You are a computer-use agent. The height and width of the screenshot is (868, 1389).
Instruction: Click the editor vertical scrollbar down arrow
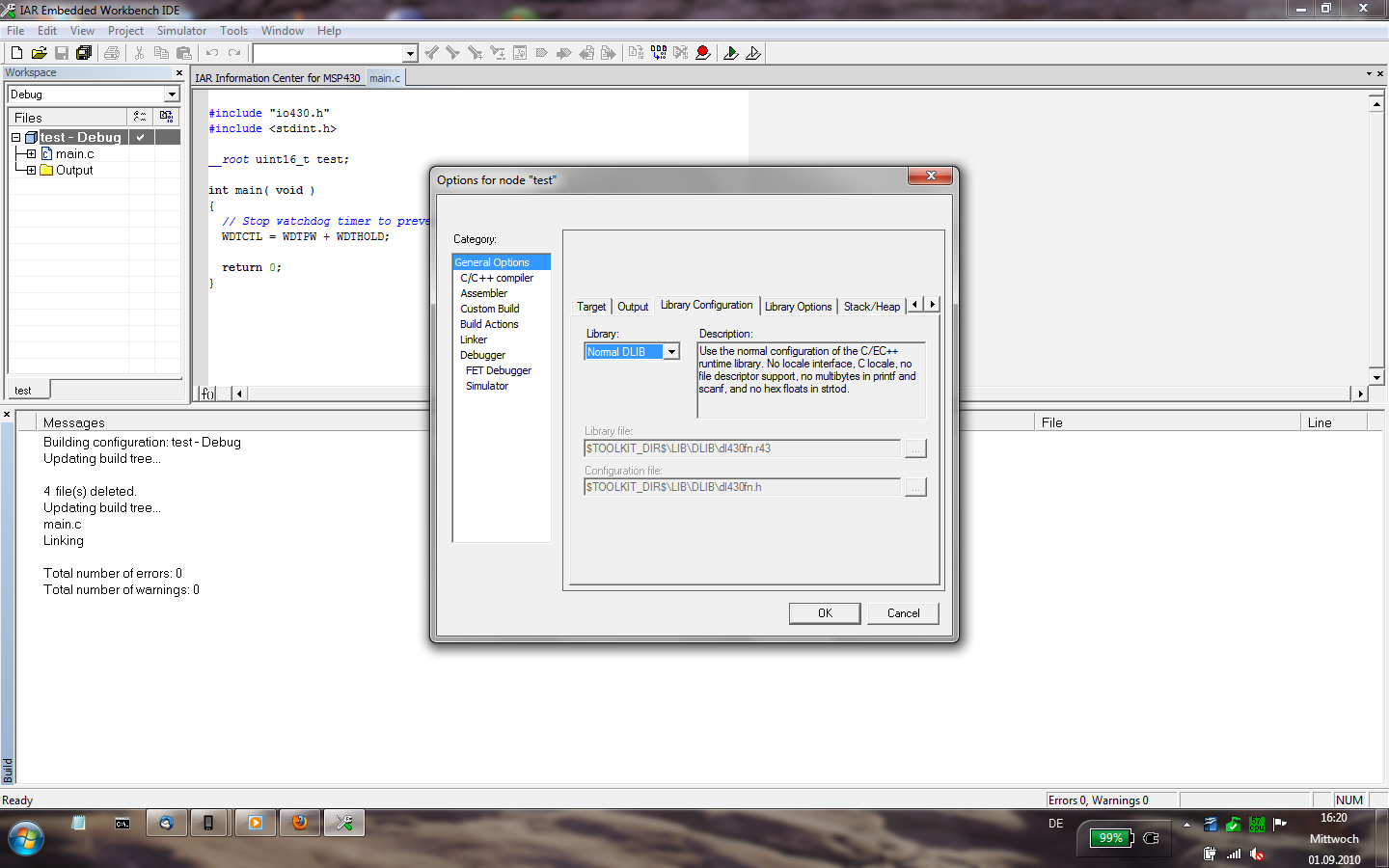point(1376,377)
